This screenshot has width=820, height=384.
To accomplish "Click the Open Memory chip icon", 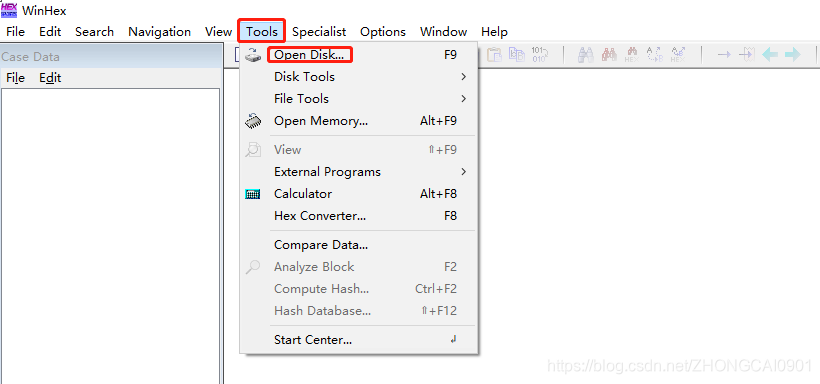I will (x=253, y=121).
